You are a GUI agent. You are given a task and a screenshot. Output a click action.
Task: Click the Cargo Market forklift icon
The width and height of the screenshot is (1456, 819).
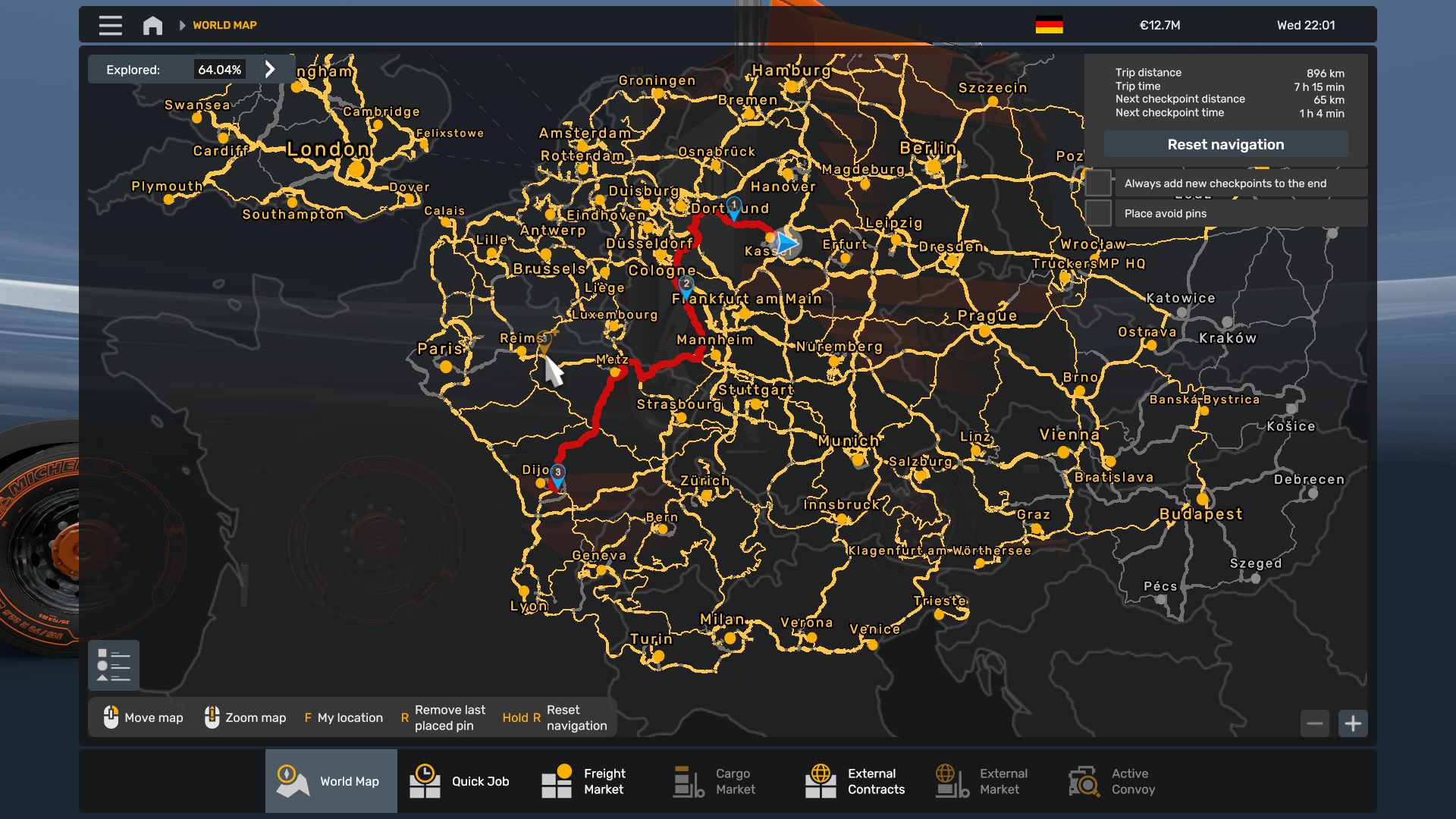coord(689,780)
